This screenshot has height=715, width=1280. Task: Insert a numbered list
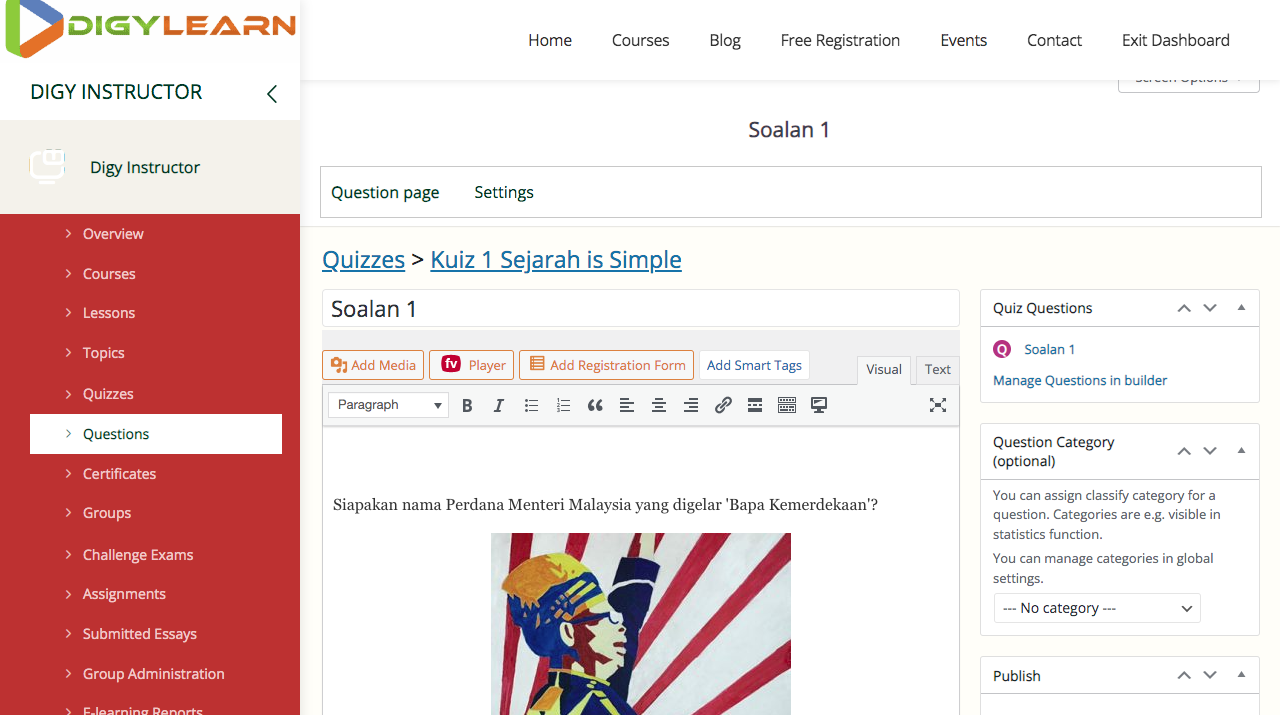tap(563, 405)
